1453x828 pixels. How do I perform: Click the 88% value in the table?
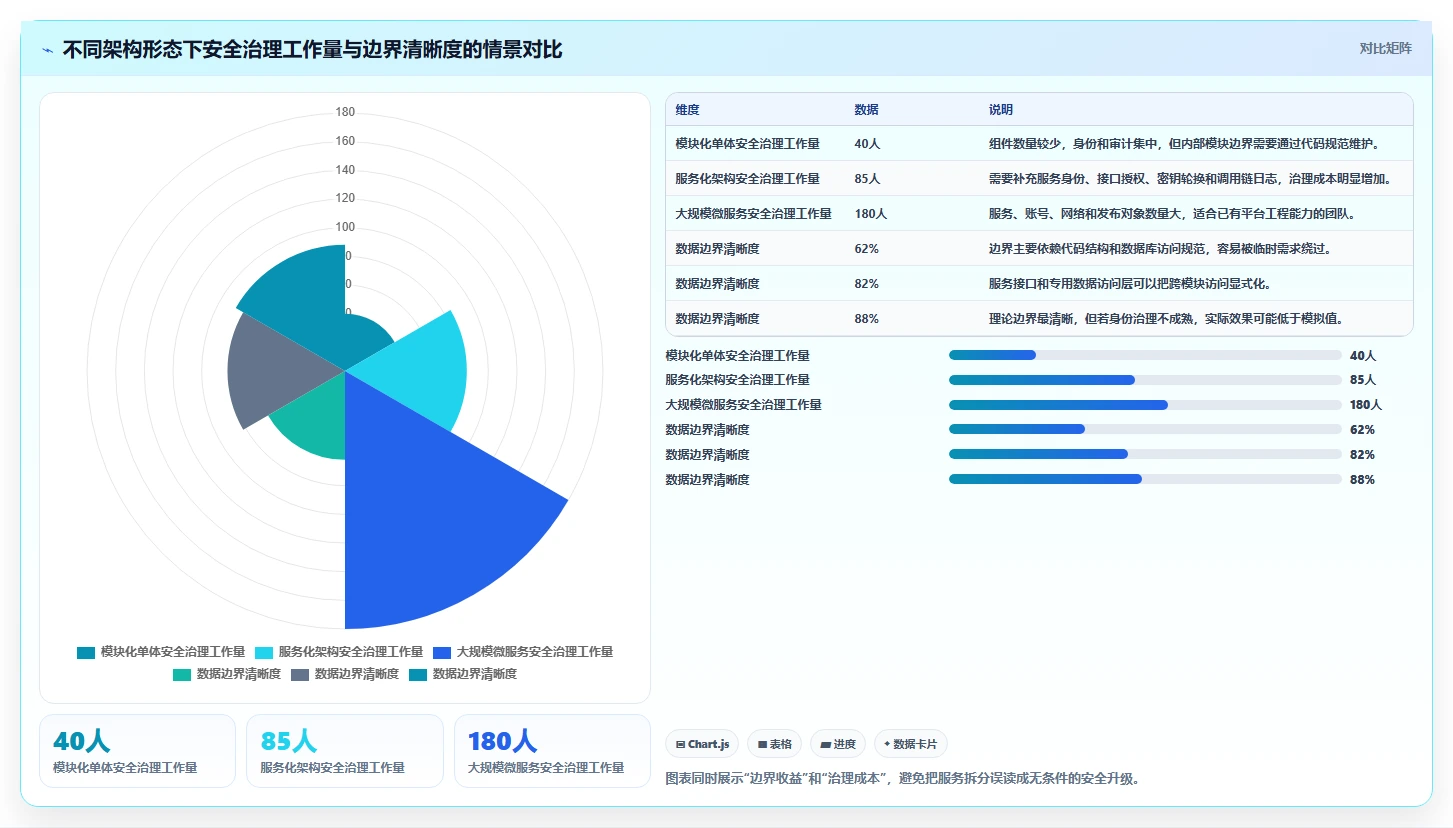click(x=866, y=319)
